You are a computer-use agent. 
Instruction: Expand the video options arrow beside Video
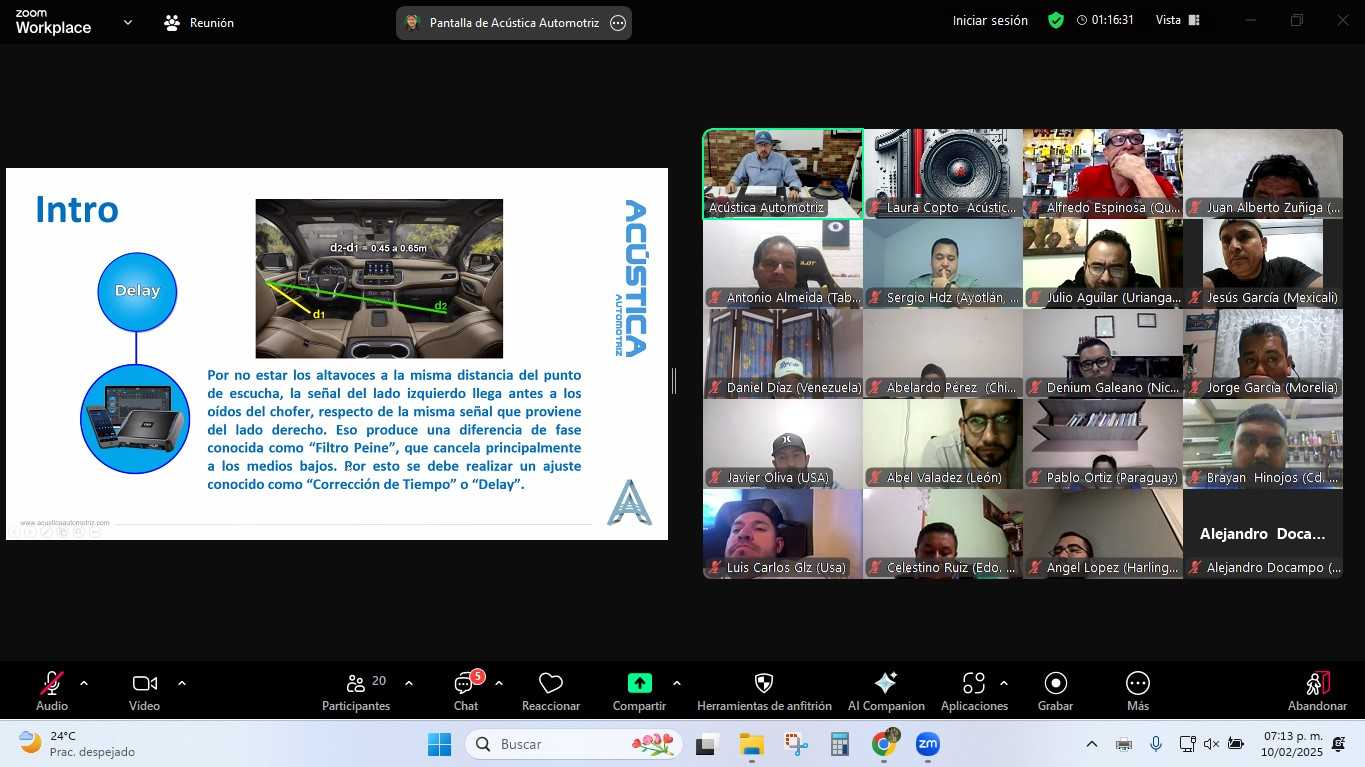tap(182, 683)
